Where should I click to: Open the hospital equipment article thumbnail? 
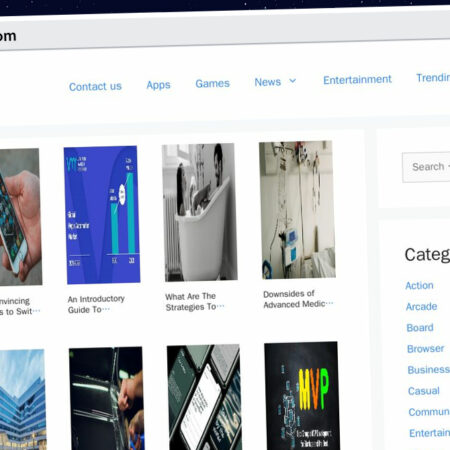click(x=297, y=210)
